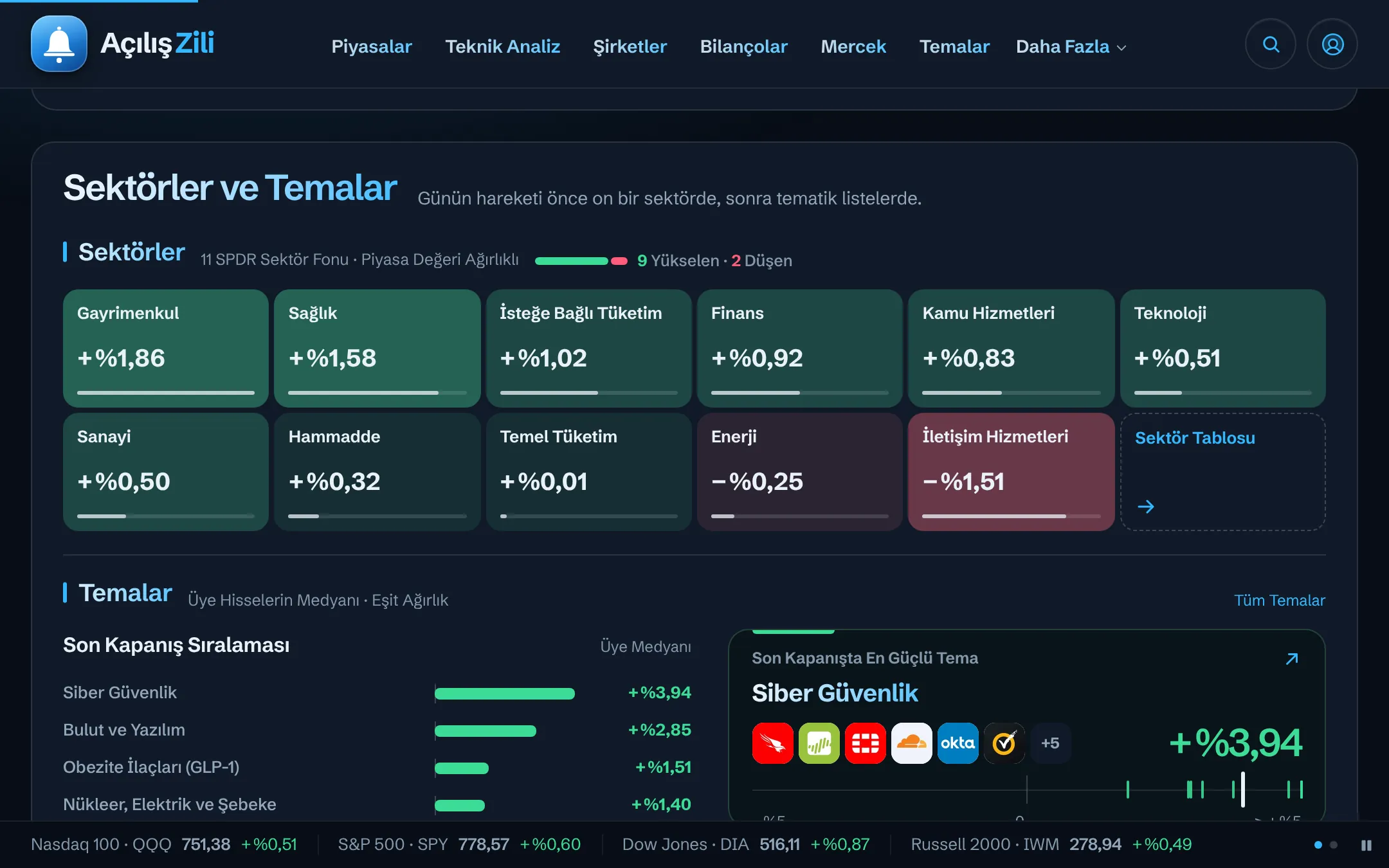Select the İsteğe Bağlı Tüketim card
Viewport: 1389px width, 868px height.
[588, 348]
